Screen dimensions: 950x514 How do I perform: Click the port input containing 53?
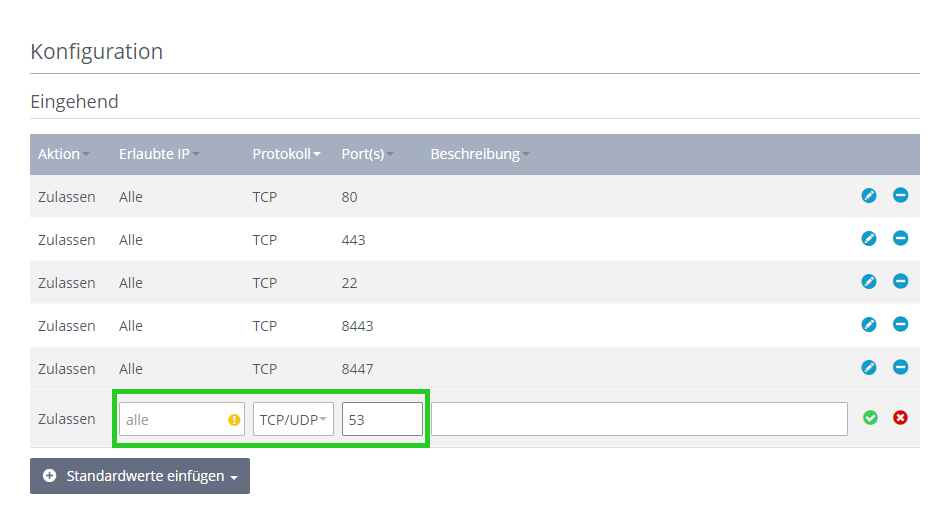pyautogui.click(x=382, y=419)
